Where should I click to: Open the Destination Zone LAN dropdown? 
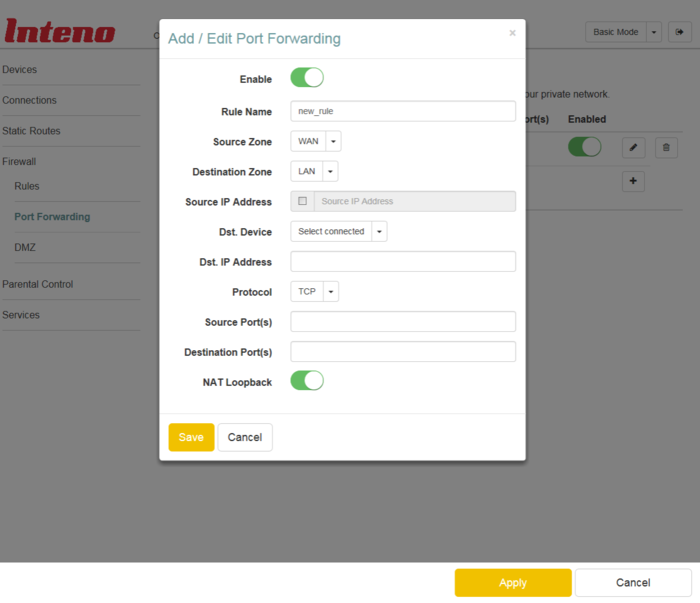click(x=314, y=171)
